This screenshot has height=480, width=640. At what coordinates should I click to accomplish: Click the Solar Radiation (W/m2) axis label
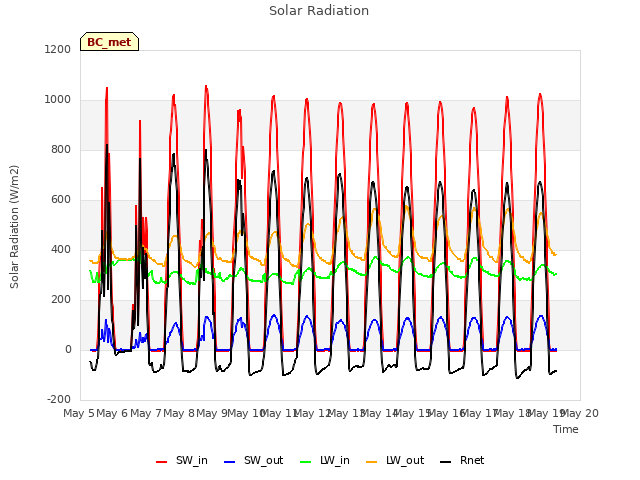tap(14, 227)
